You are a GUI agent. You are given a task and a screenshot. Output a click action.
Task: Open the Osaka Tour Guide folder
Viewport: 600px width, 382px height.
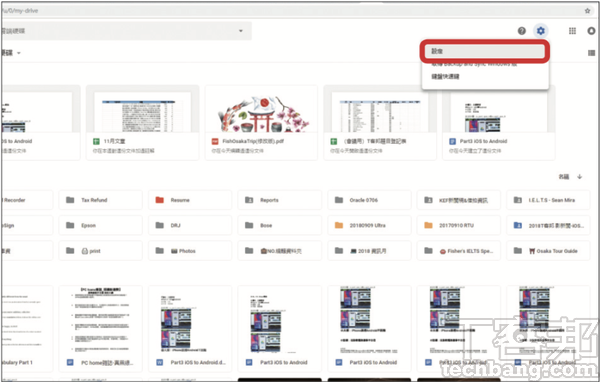pos(548,251)
